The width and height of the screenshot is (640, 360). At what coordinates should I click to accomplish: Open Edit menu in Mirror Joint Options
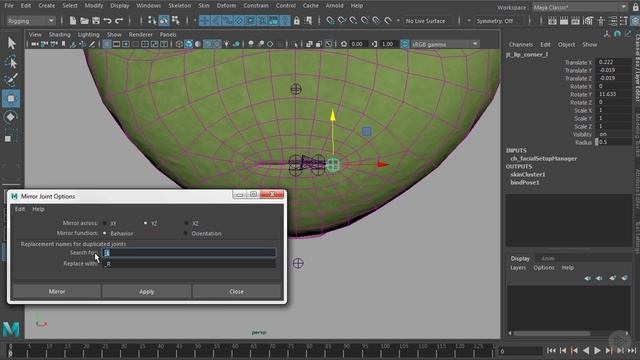coord(20,209)
